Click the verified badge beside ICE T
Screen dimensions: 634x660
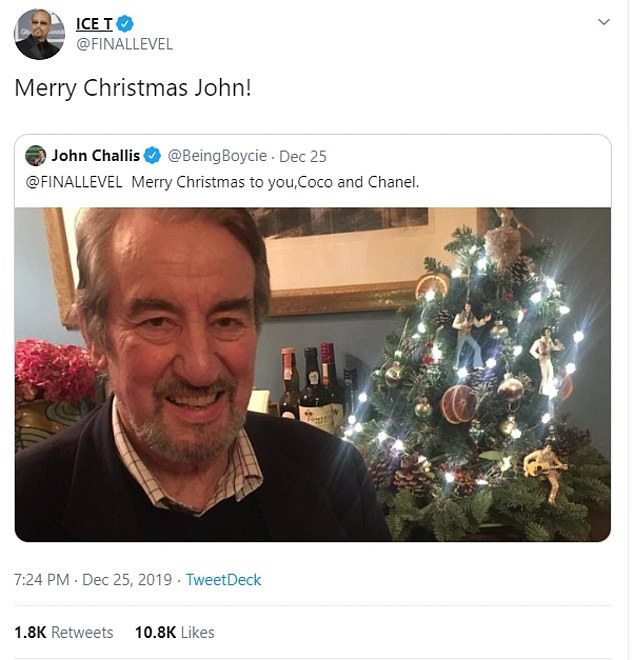pos(125,24)
